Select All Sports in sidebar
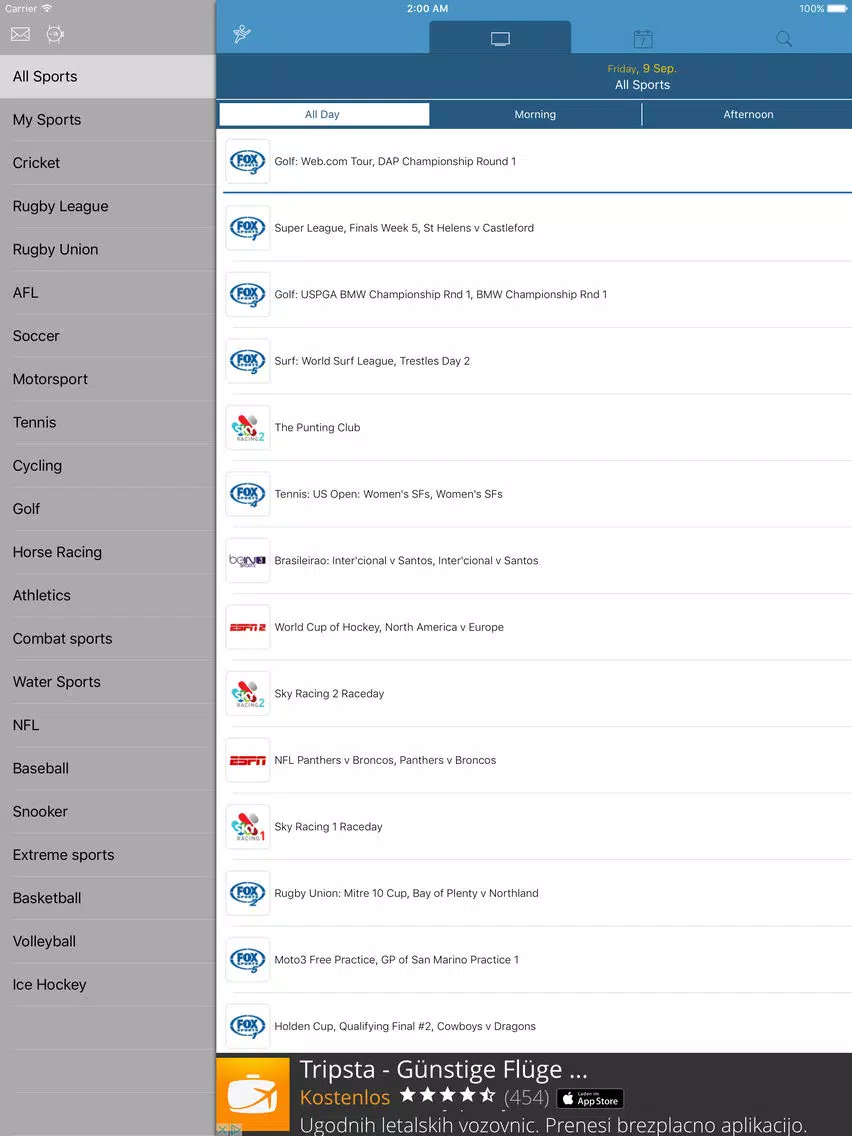Viewport: 852px width, 1136px height. [x=107, y=77]
